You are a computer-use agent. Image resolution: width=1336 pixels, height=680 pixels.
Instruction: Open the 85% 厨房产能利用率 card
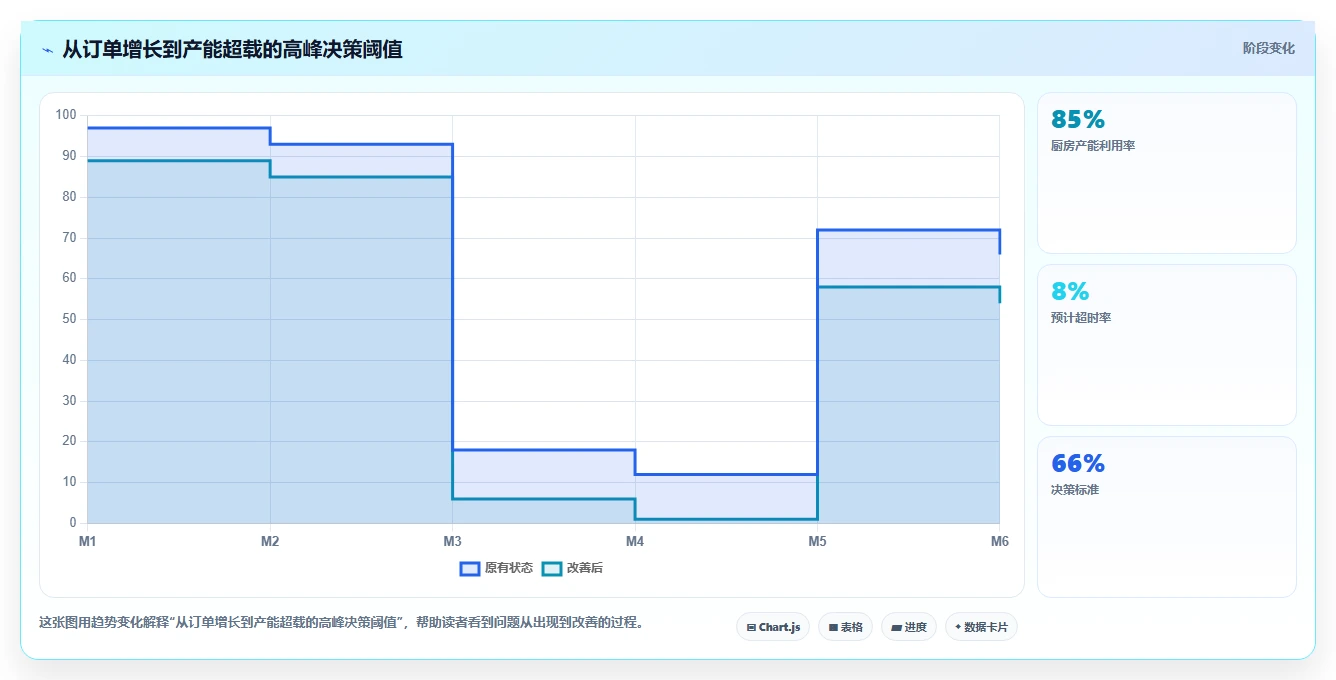pyautogui.click(x=1167, y=173)
